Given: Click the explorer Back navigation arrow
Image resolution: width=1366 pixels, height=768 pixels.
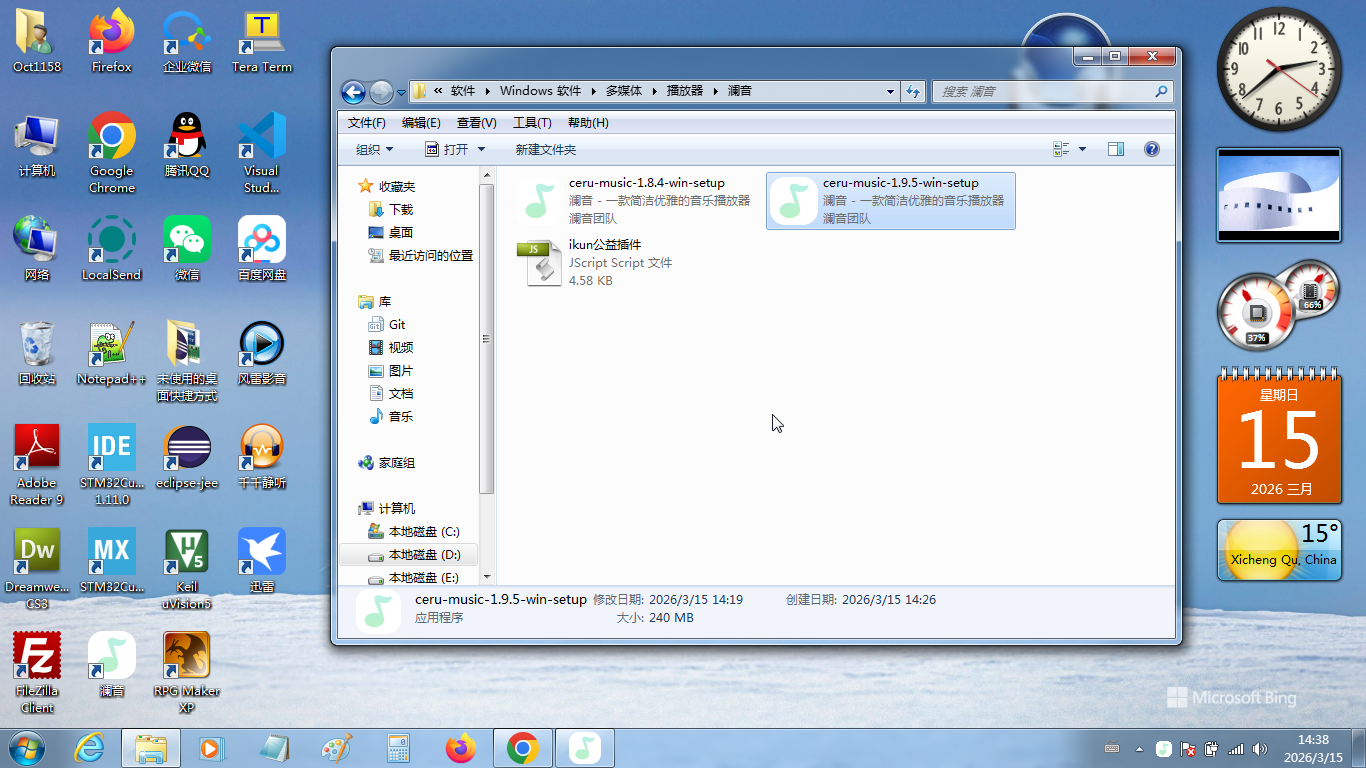Looking at the screenshot, I should (353, 92).
